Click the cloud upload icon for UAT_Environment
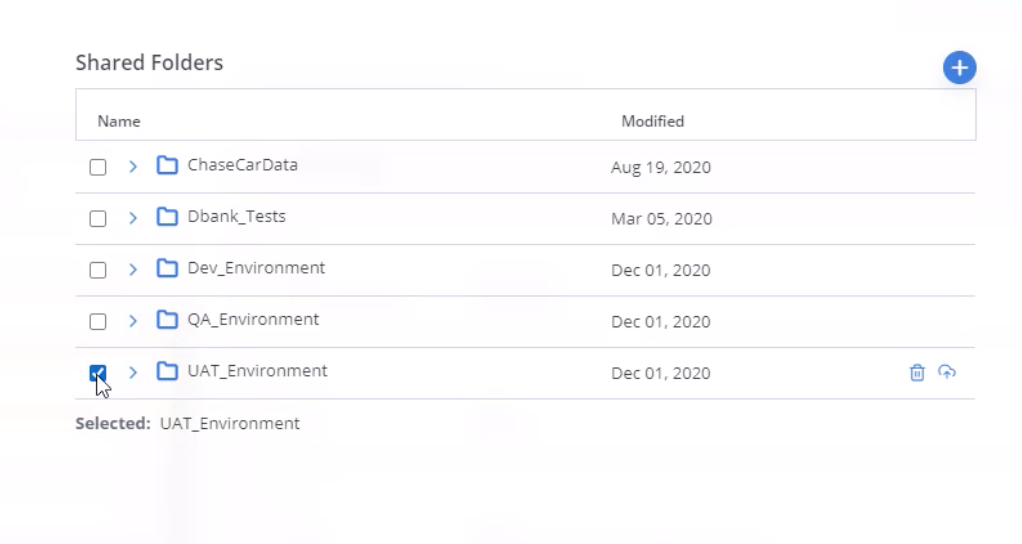The image size is (1022, 544). click(947, 372)
